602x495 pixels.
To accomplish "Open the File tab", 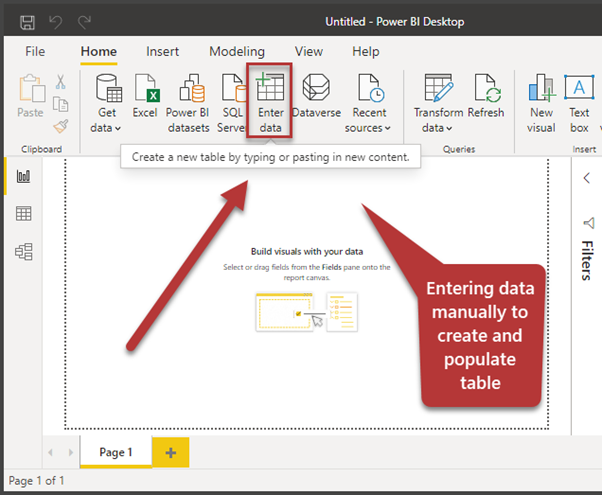I will pyautogui.click(x=35, y=51).
